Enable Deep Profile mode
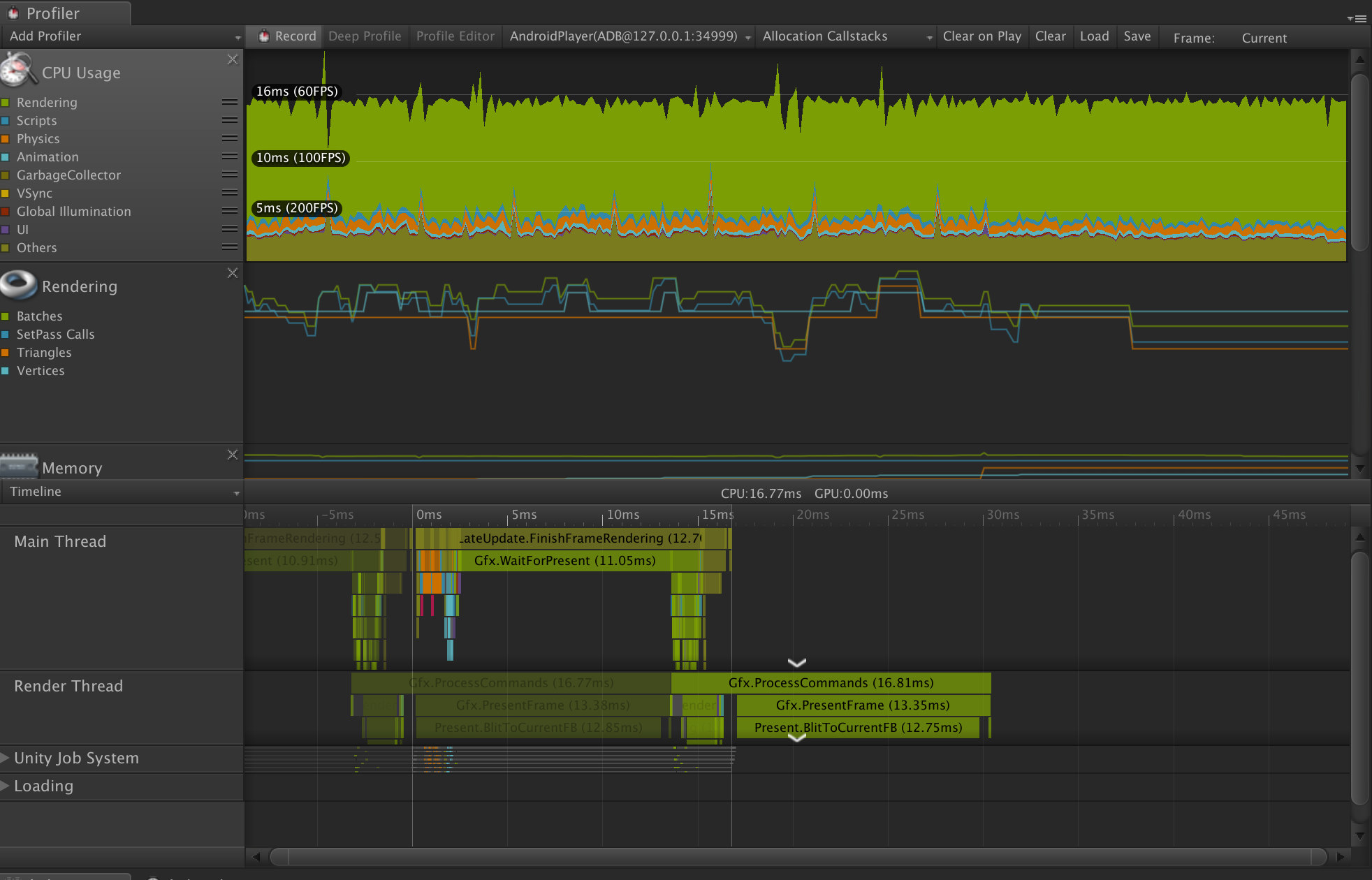The height and width of the screenshot is (880, 1372). tap(365, 36)
